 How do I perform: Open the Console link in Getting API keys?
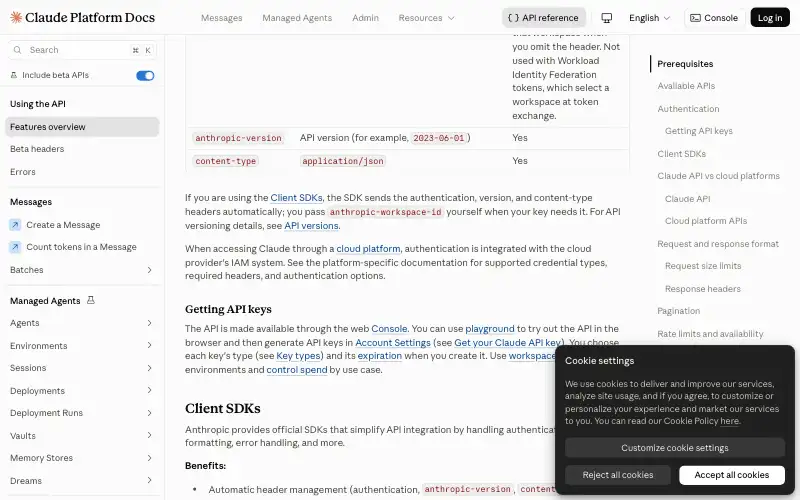tap(389, 329)
